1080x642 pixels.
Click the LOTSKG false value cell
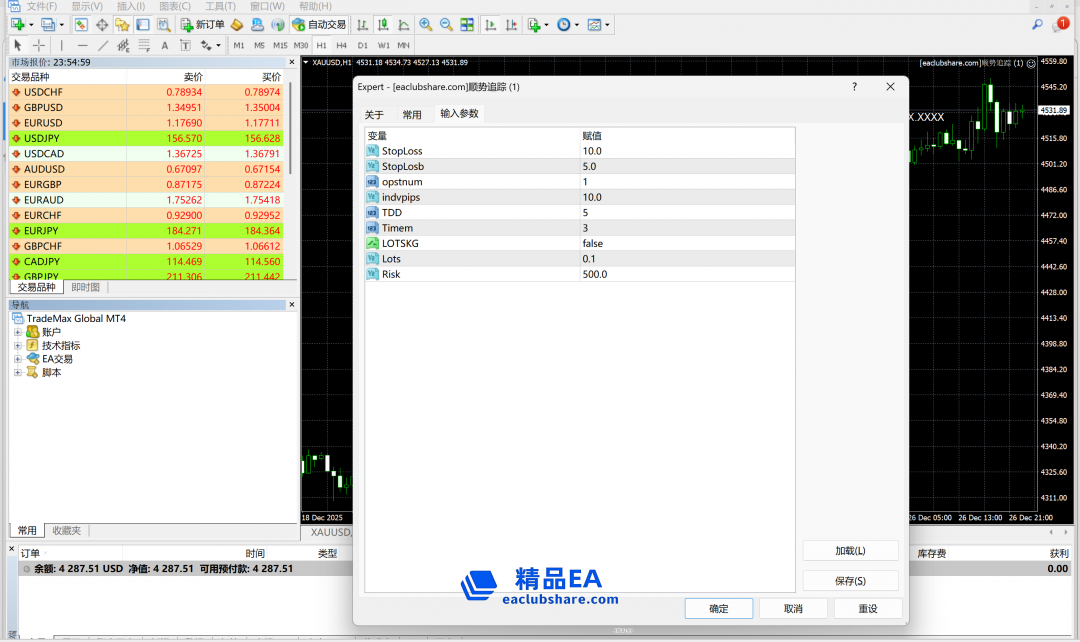click(686, 243)
